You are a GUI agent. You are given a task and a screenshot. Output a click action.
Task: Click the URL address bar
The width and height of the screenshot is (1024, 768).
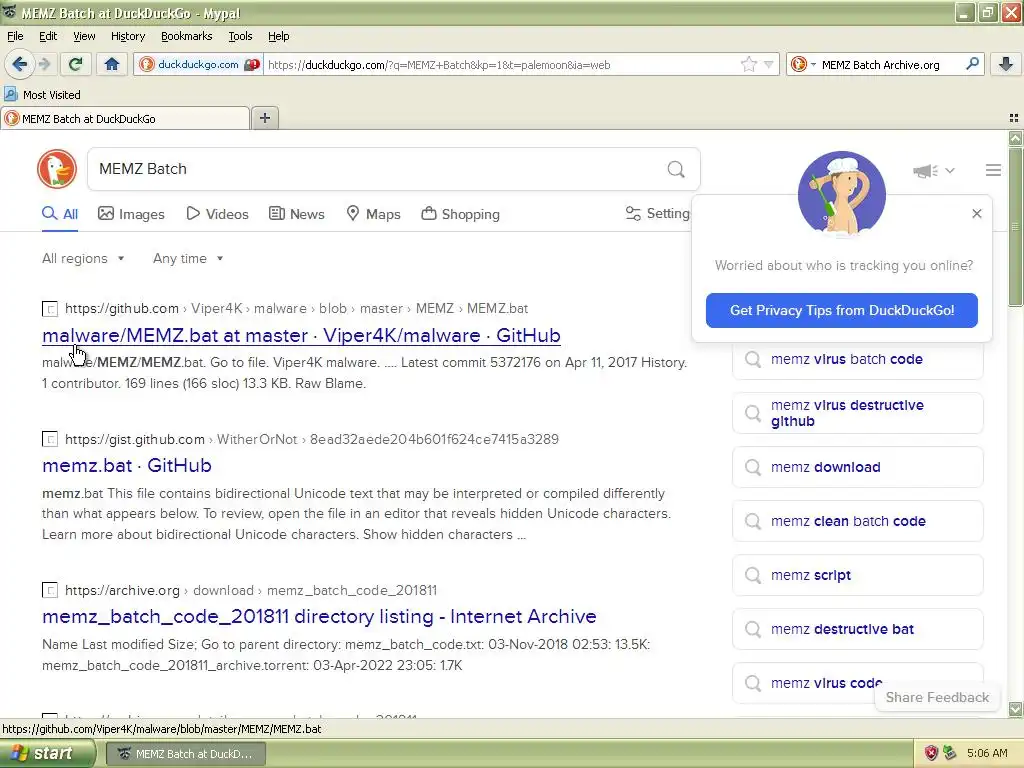[x=500, y=65]
